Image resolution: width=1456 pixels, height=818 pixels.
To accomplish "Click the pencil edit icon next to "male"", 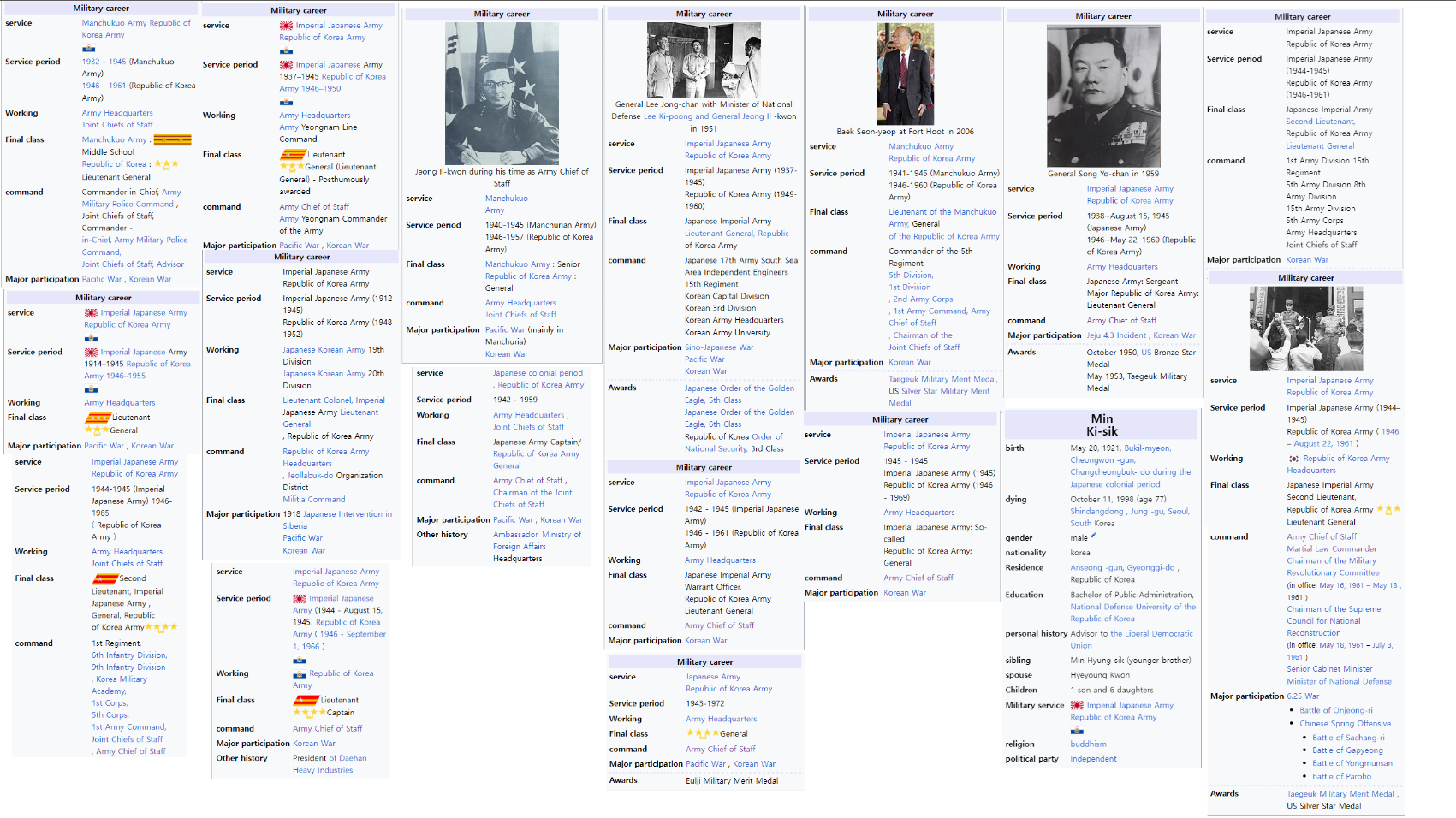I will (1093, 536).
